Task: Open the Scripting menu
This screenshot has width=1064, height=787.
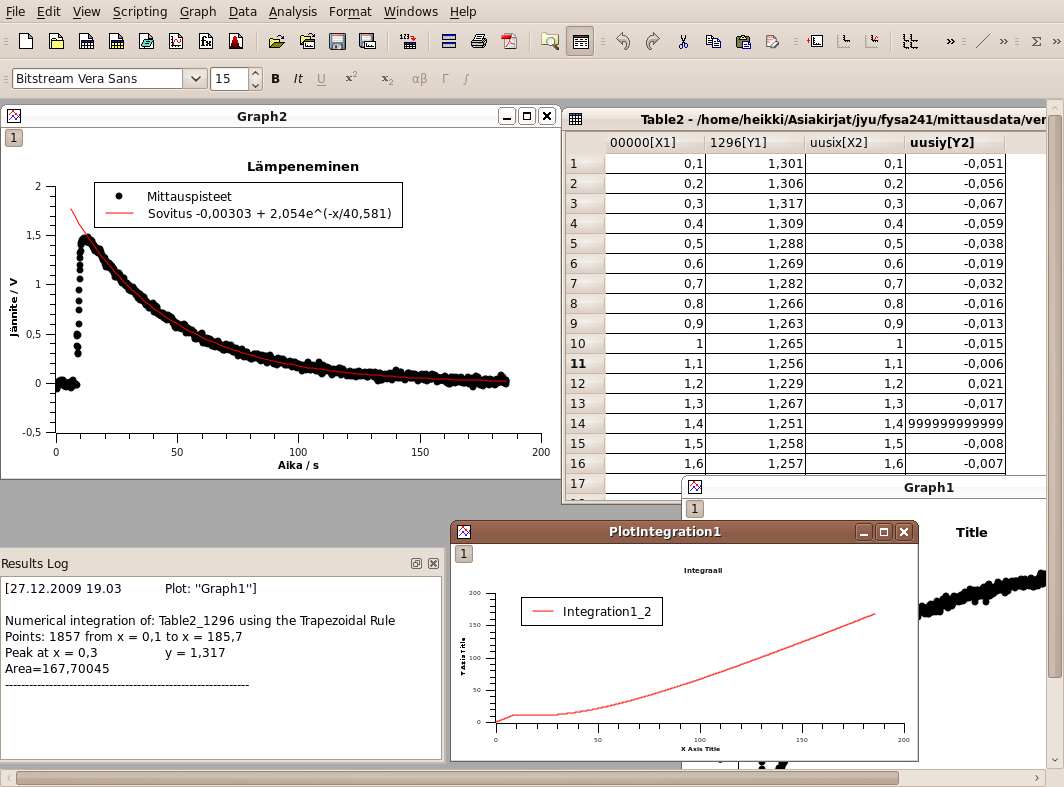Action: pos(140,12)
